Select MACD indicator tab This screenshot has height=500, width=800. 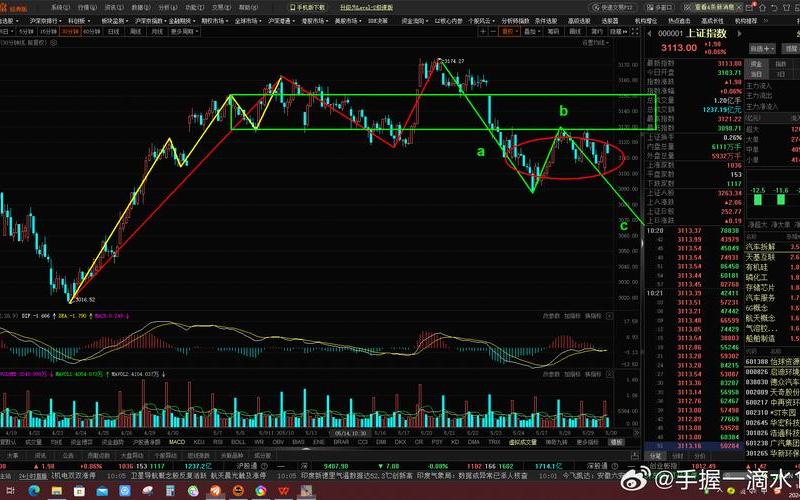177,442
